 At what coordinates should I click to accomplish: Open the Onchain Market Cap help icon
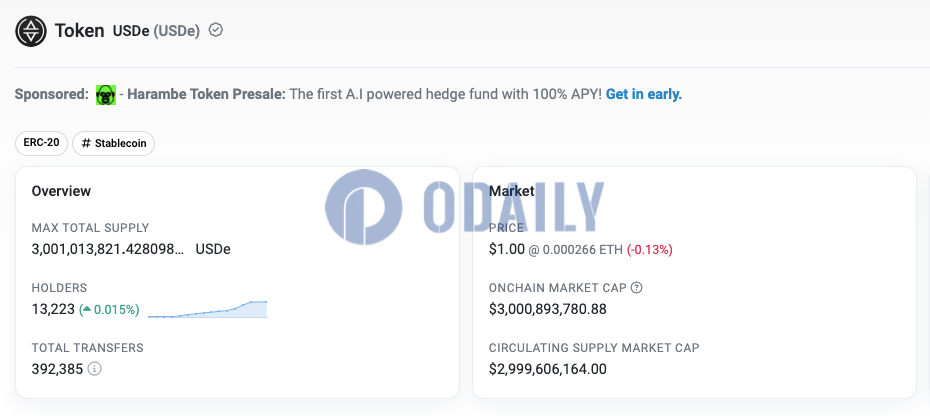click(636, 288)
